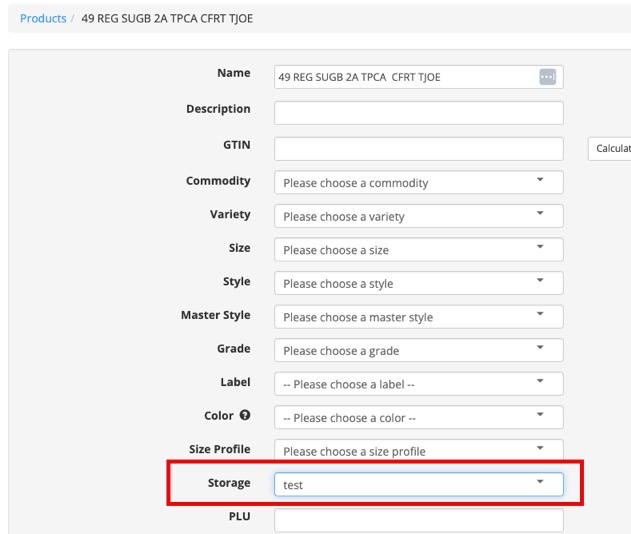
Task: Open the Grade dropdown
Action: [418, 350]
